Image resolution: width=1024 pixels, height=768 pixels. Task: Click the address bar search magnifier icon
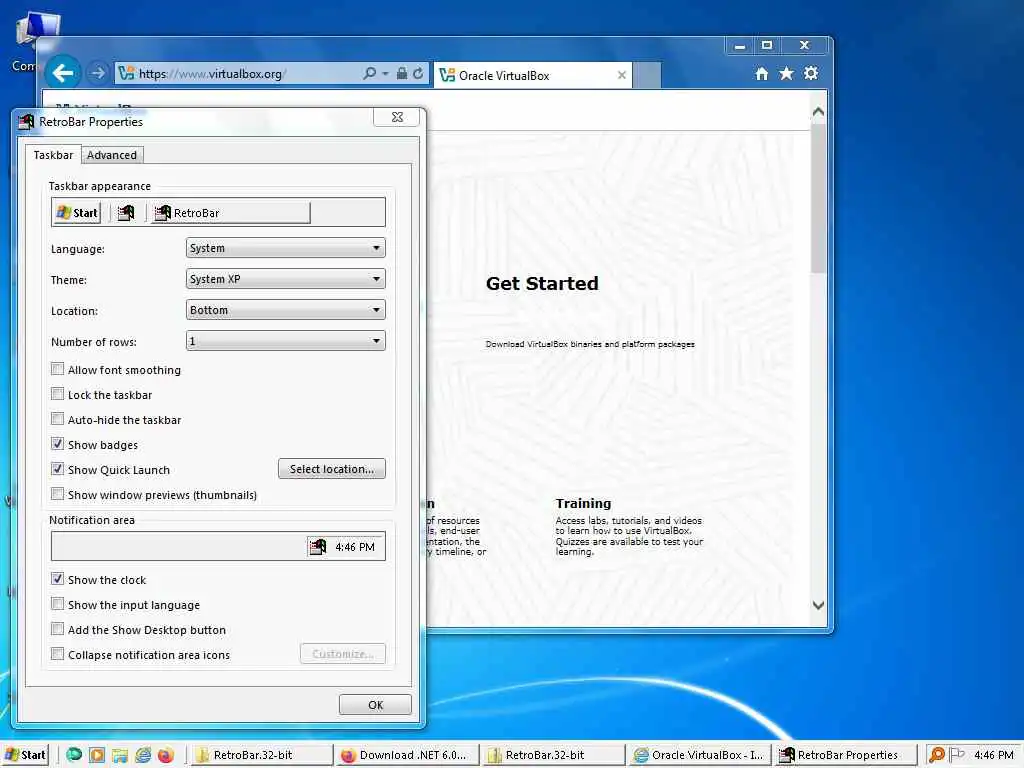tap(370, 73)
